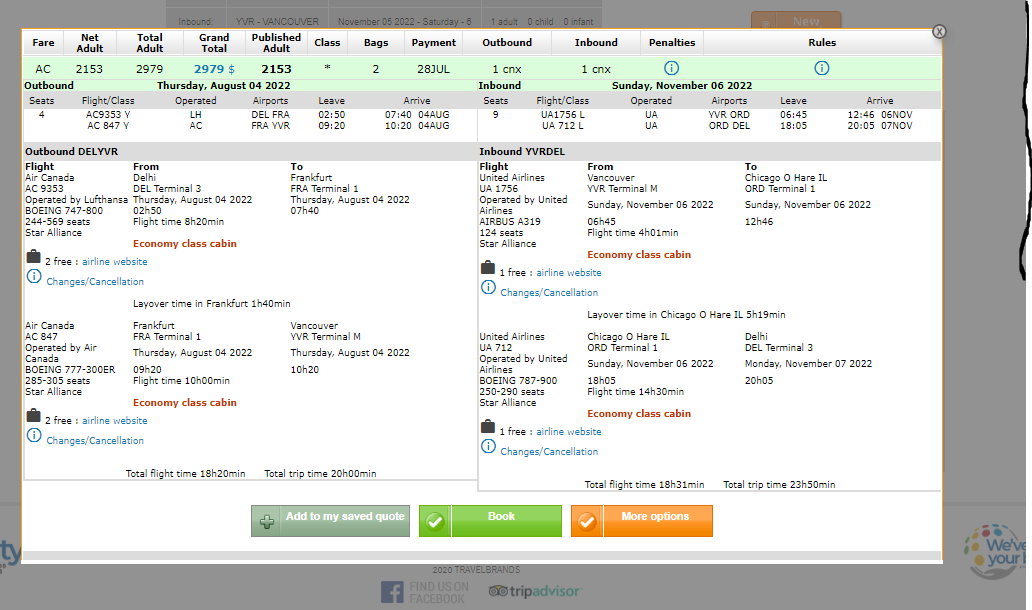Click the Rules info icon
The width and height of the screenshot is (1032, 610).
[x=821, y=69]
